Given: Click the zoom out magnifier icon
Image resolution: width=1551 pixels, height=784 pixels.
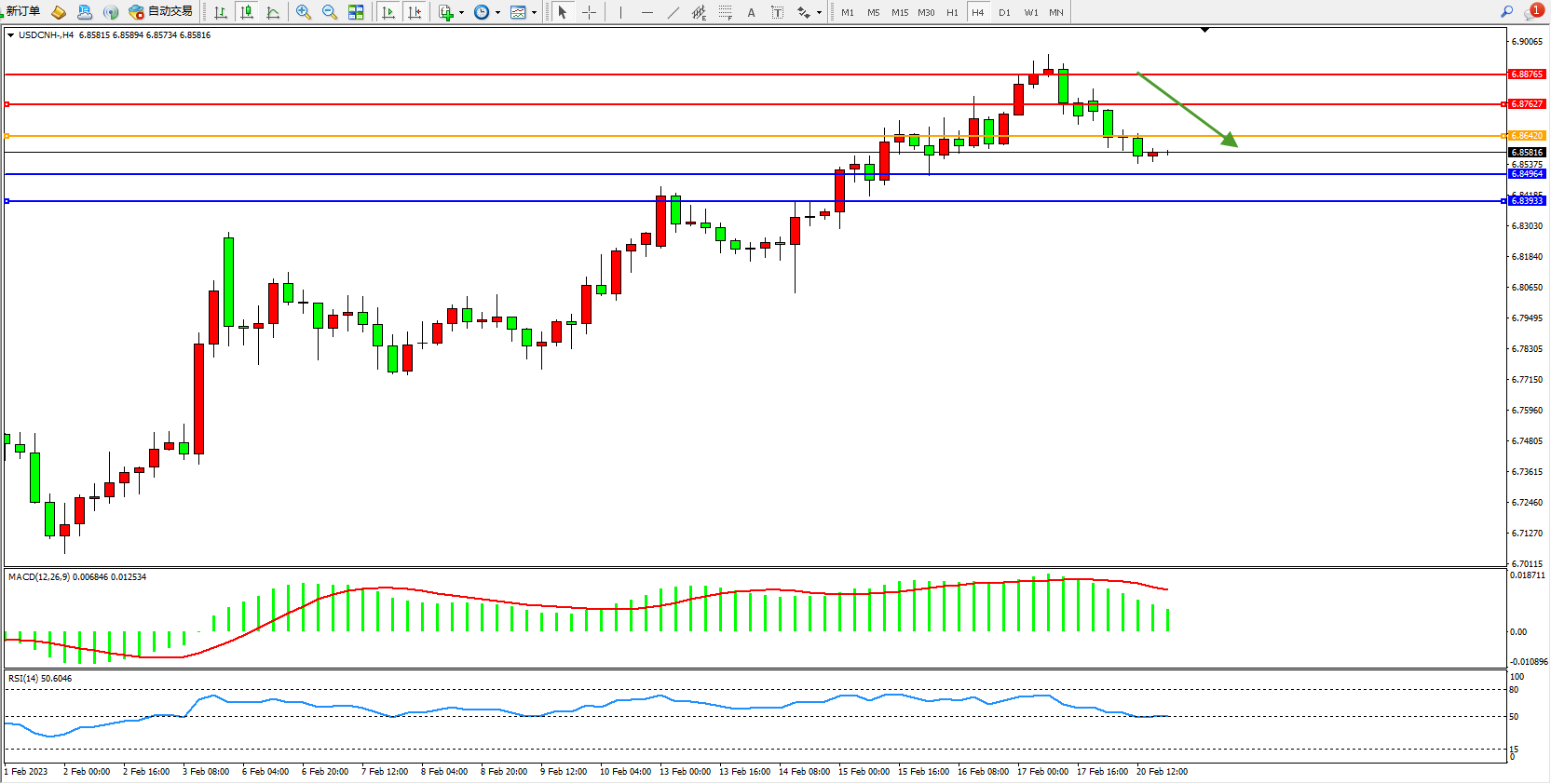Looking at the screenshot, I should 330,12.
